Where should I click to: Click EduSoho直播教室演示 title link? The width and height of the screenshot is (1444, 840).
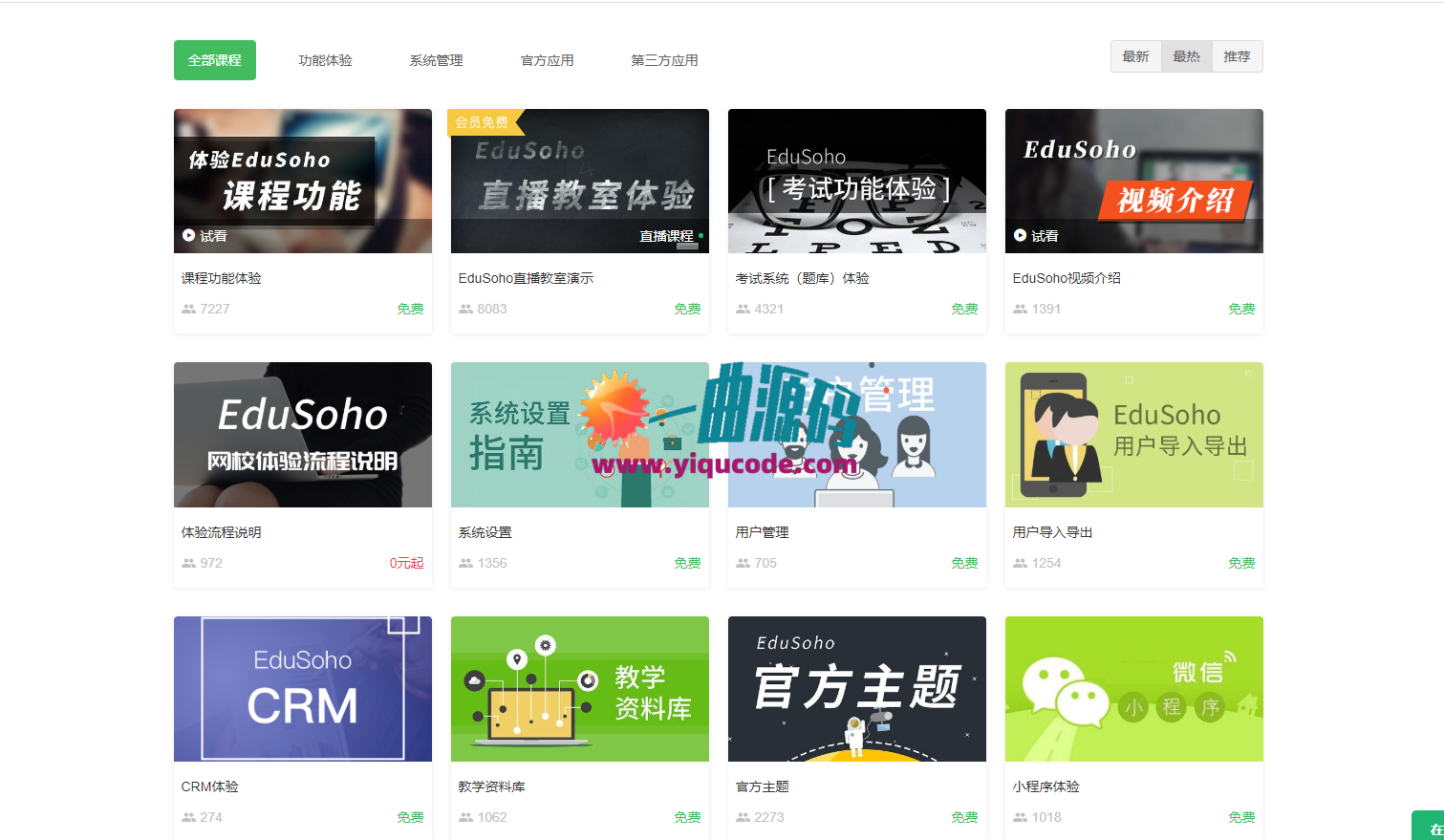[x=526, y=278]
